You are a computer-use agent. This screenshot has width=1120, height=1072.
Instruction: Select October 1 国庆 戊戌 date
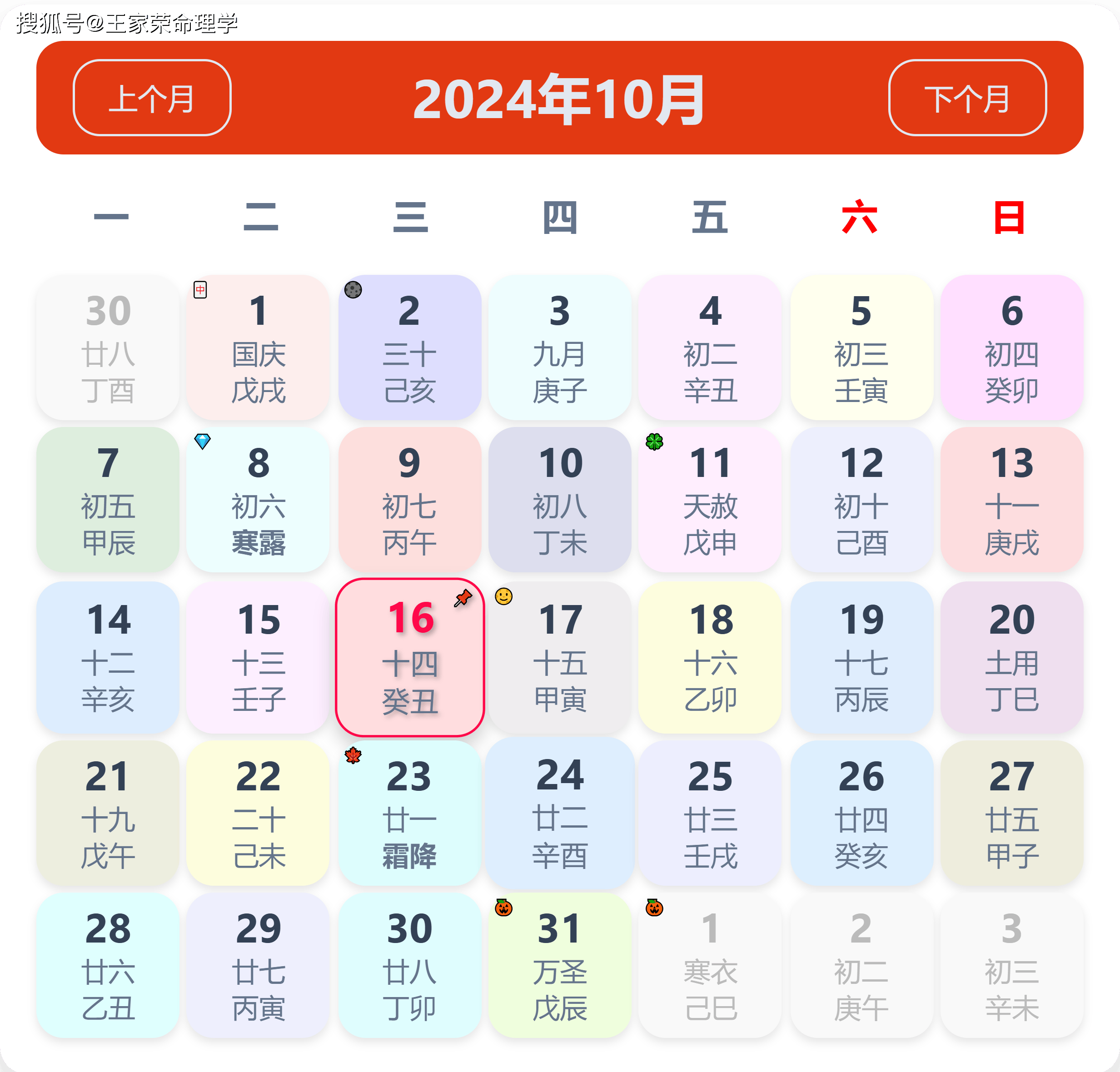pos(258,347)
